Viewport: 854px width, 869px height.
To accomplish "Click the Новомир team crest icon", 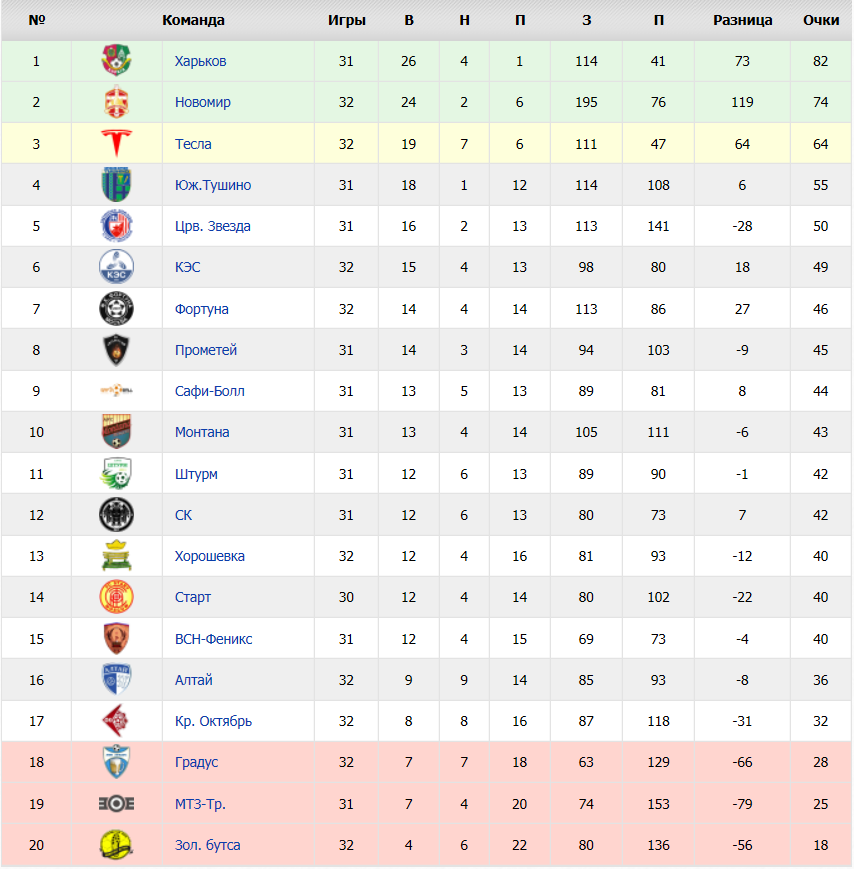I will (116, 101).
